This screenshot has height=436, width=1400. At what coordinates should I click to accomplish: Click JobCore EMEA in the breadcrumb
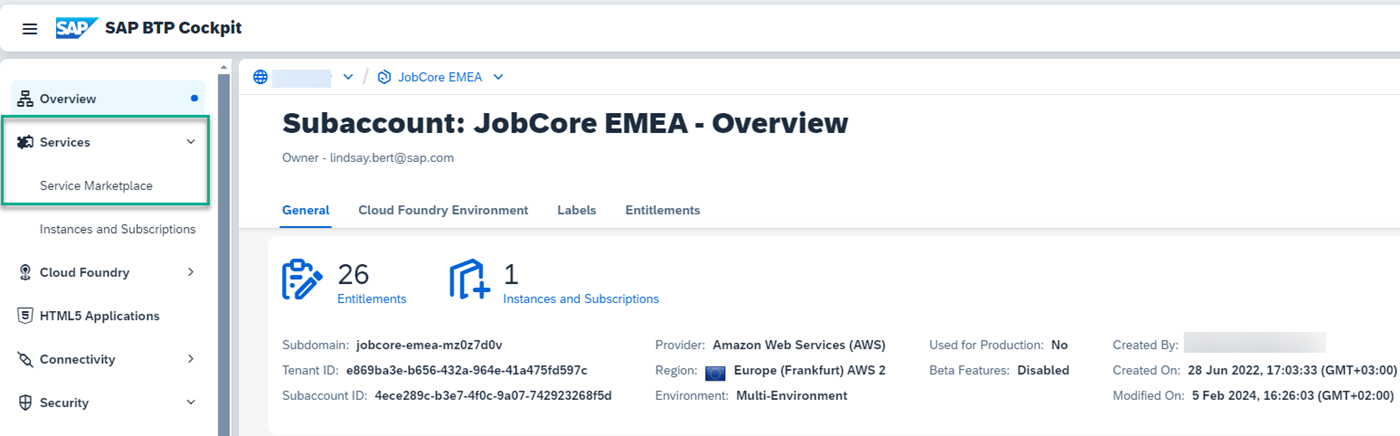[x=440, y=77]
